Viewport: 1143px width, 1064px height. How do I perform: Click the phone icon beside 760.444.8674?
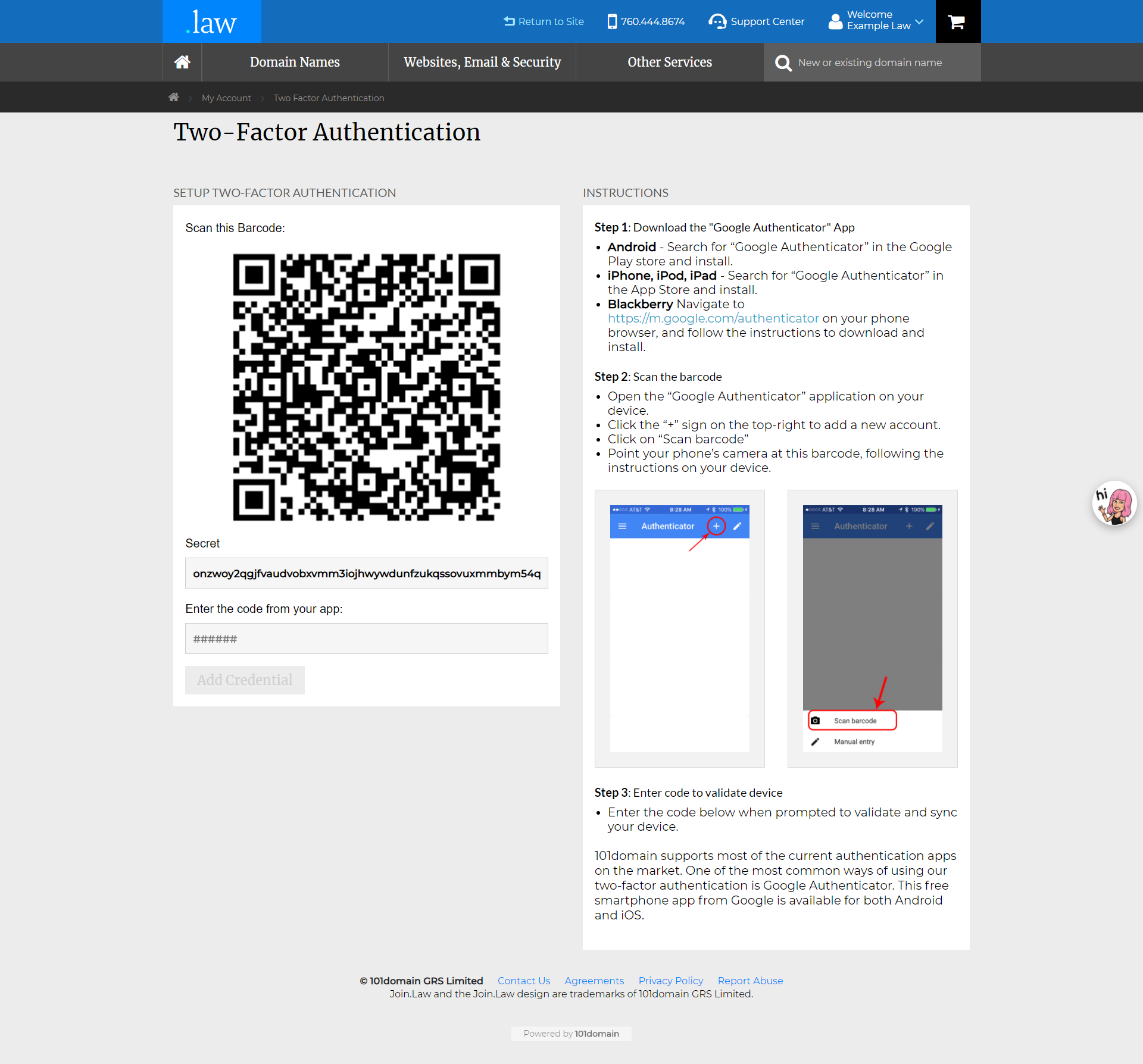612,21
